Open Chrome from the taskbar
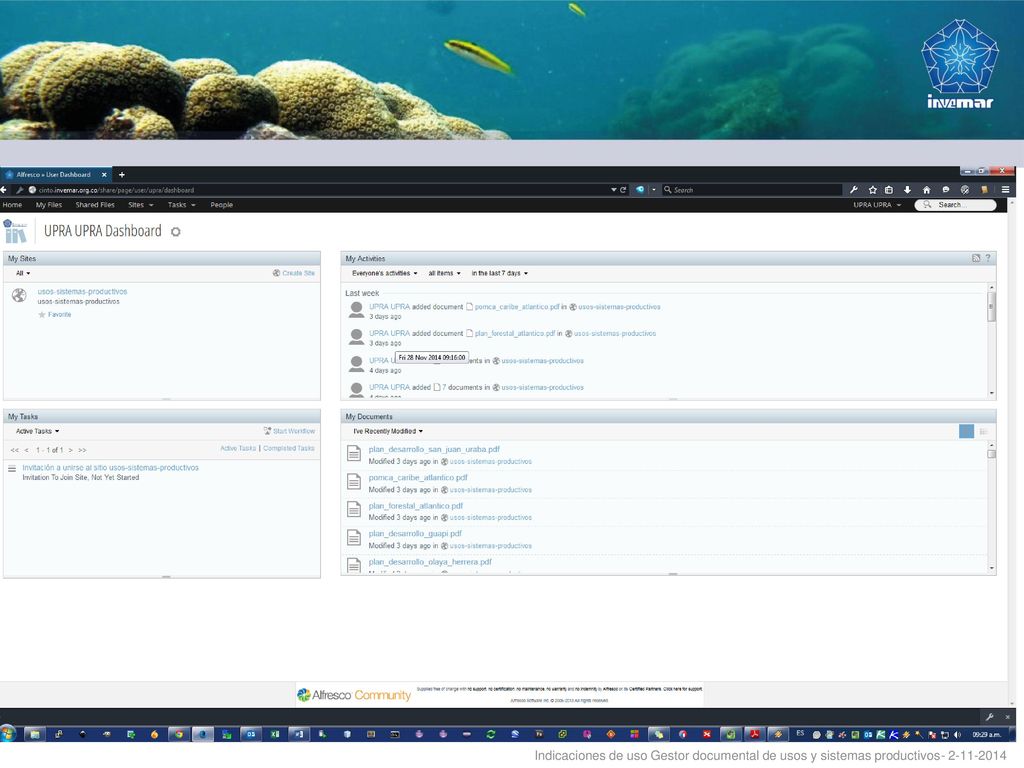This screenshot has height=768, width=1024. click(178, 734)
